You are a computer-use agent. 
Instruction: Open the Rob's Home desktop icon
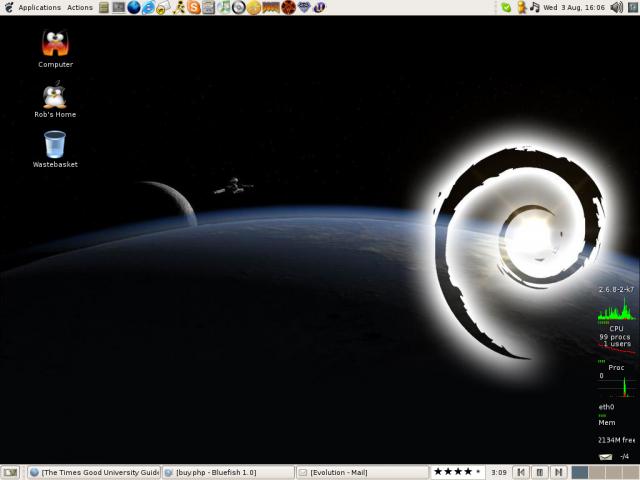(55, 99)
